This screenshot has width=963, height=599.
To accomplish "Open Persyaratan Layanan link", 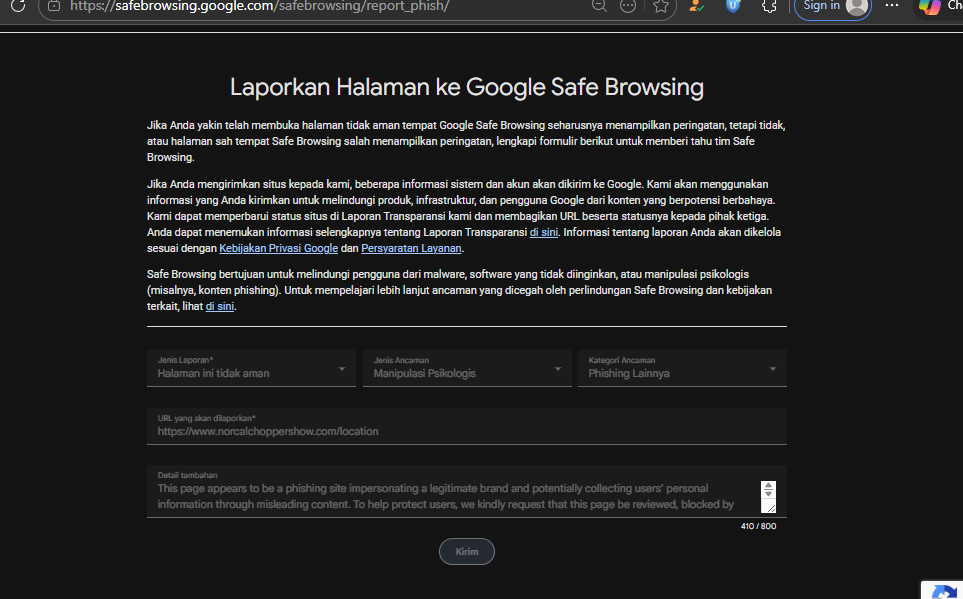I will pyautogui.click(x=411, y=248).
